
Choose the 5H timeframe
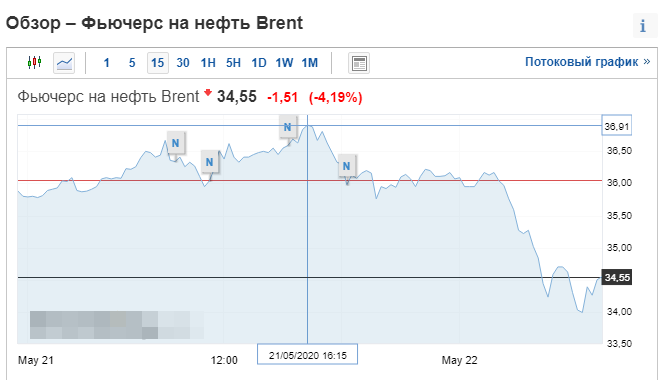click(233, 63)
